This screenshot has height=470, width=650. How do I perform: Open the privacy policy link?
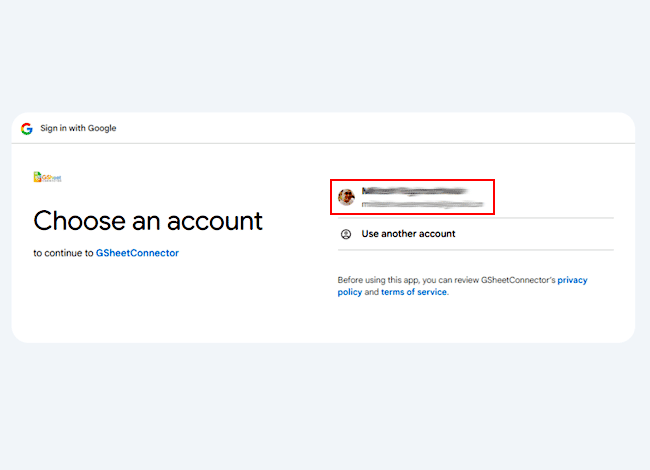pos(572,280)
